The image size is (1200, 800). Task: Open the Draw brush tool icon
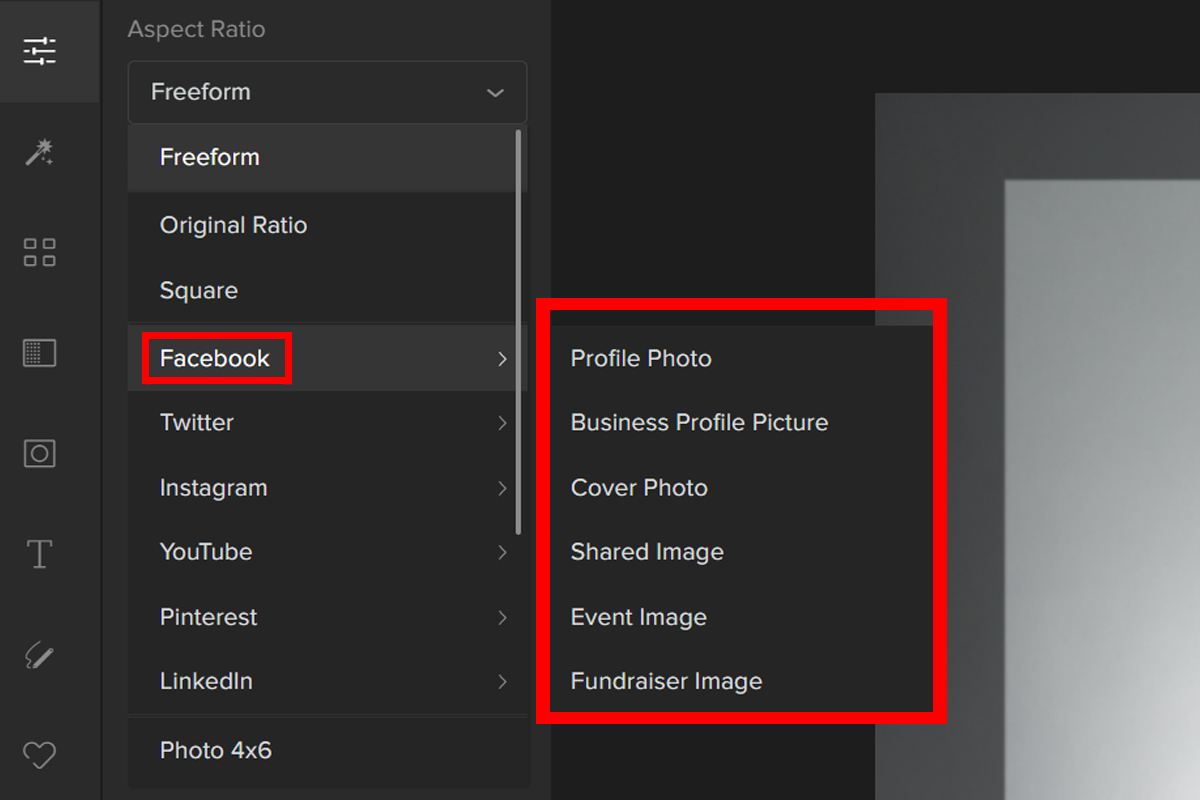pyautogui.click(x=40, y=656)
